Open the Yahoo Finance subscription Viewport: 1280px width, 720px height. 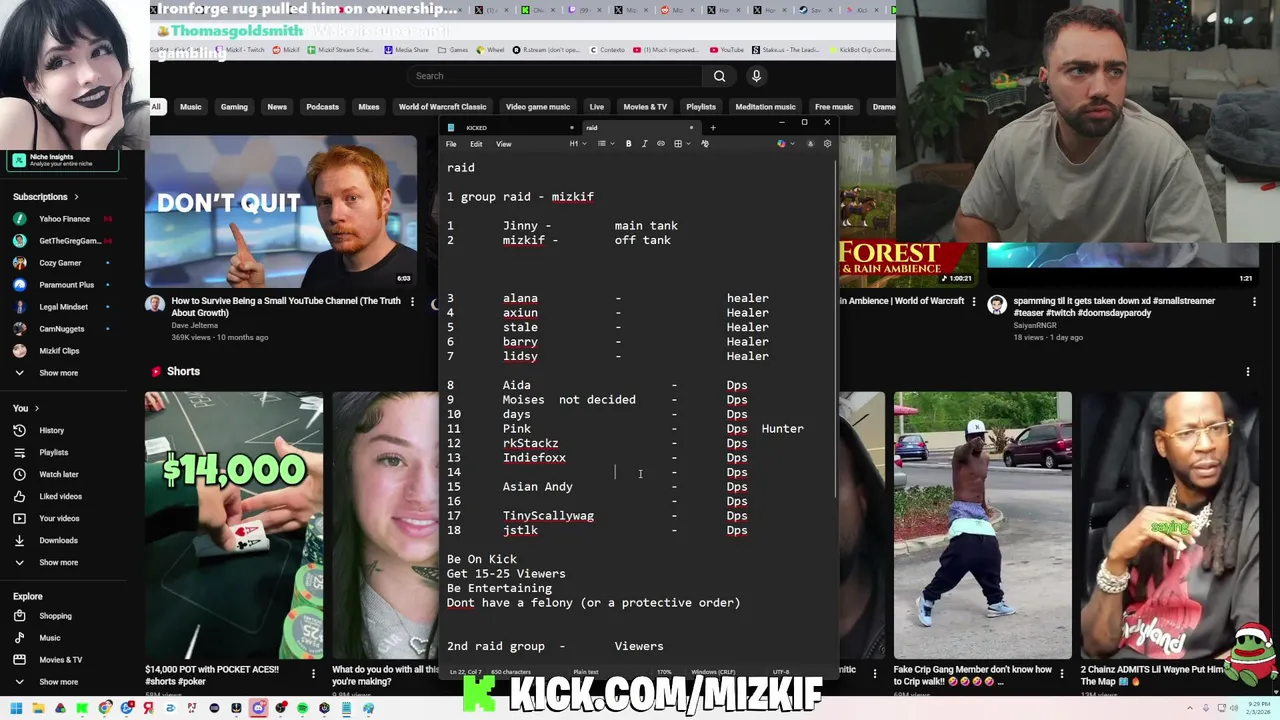pos(64,219)
